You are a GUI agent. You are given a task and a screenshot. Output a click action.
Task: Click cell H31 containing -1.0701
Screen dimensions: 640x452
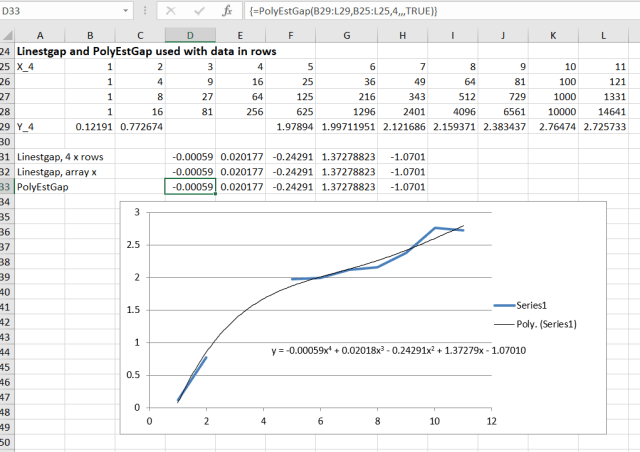coord(403,156)
